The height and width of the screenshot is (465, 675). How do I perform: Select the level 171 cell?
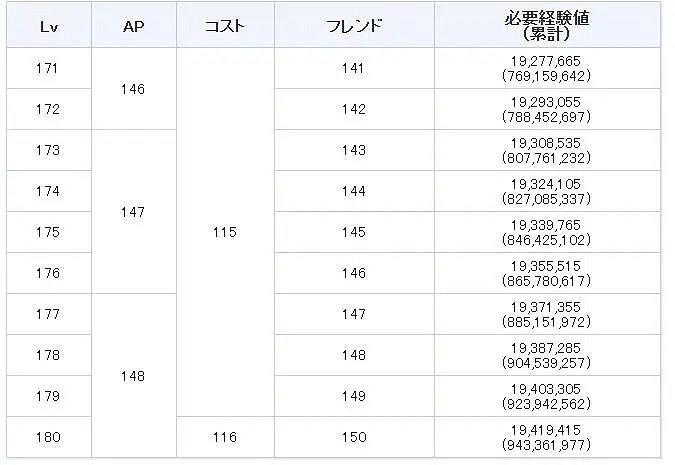(47, 68)
